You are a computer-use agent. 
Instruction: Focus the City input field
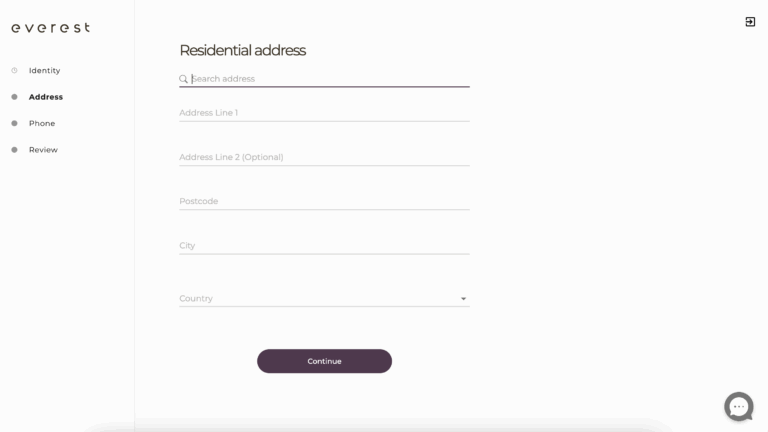tap(324, 245)
